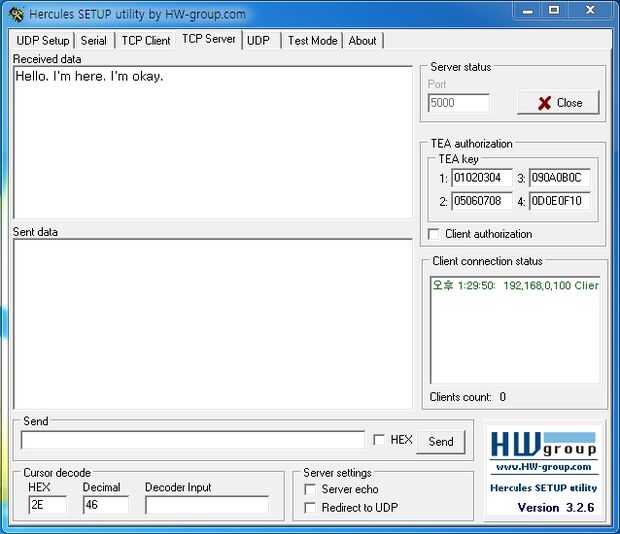Click the Version 3.2.6 text
This screenshot has height=534, width=620.
point(556,508)
